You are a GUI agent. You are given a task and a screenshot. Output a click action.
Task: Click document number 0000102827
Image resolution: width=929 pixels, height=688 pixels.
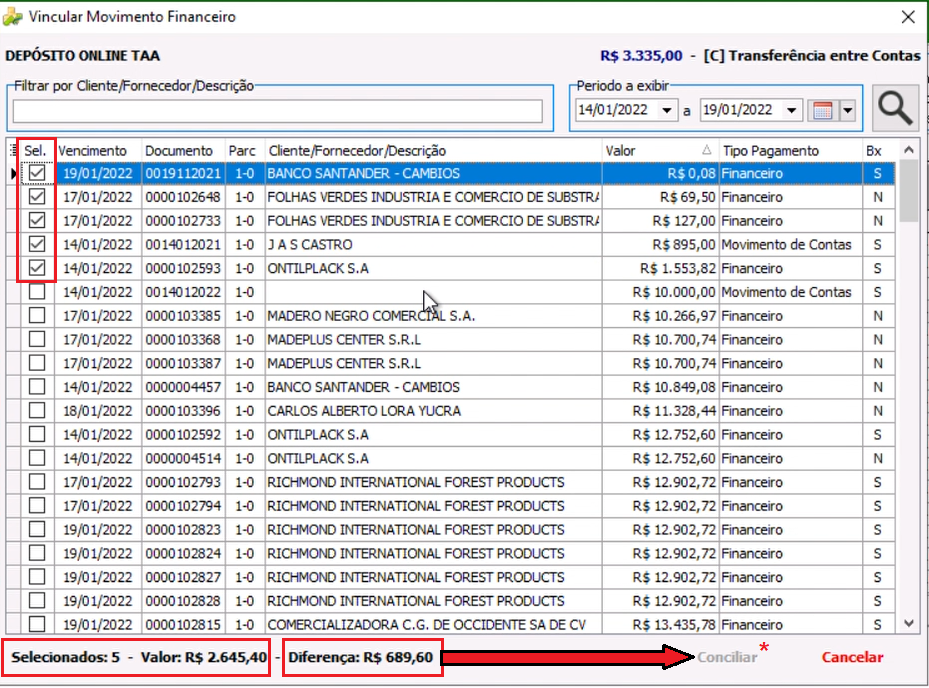coord(183,577)
